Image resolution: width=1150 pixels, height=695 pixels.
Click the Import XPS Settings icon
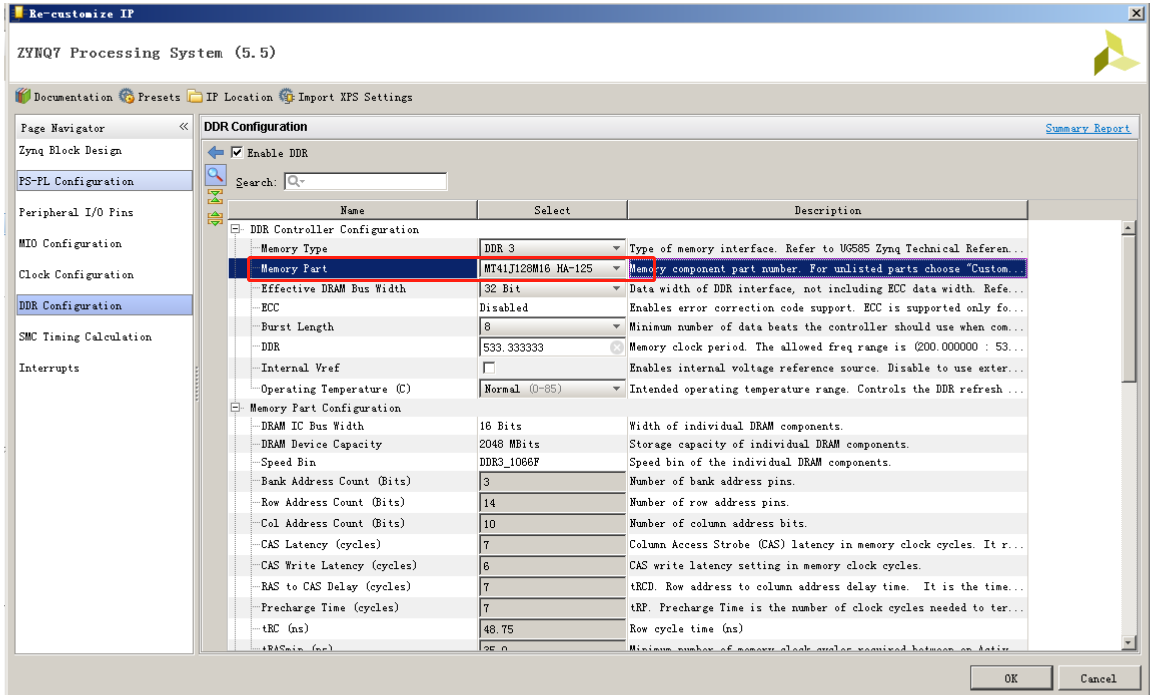(287, 96)
